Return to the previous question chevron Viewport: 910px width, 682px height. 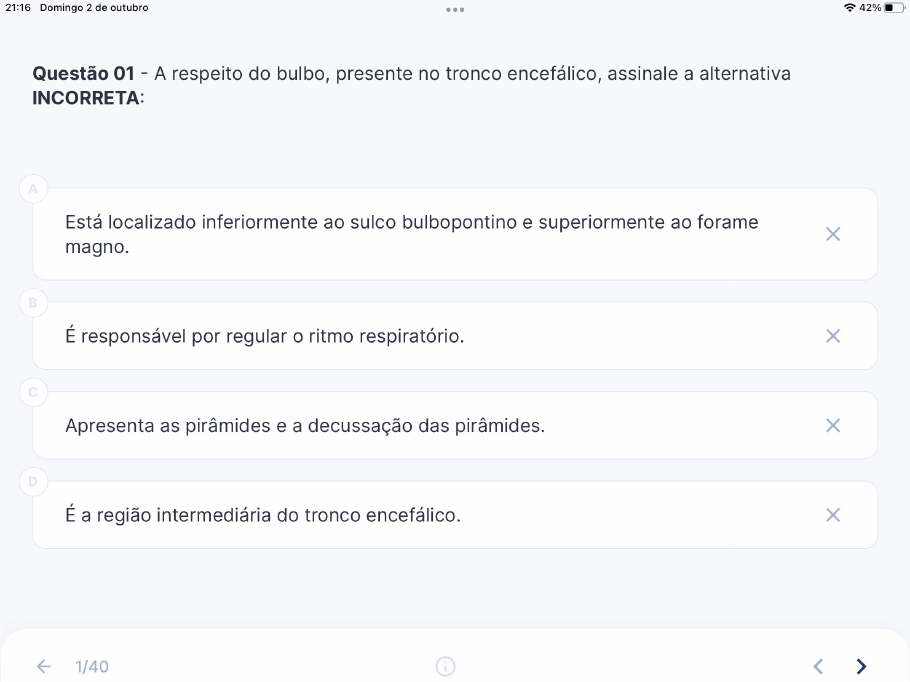tap(818, 666)
